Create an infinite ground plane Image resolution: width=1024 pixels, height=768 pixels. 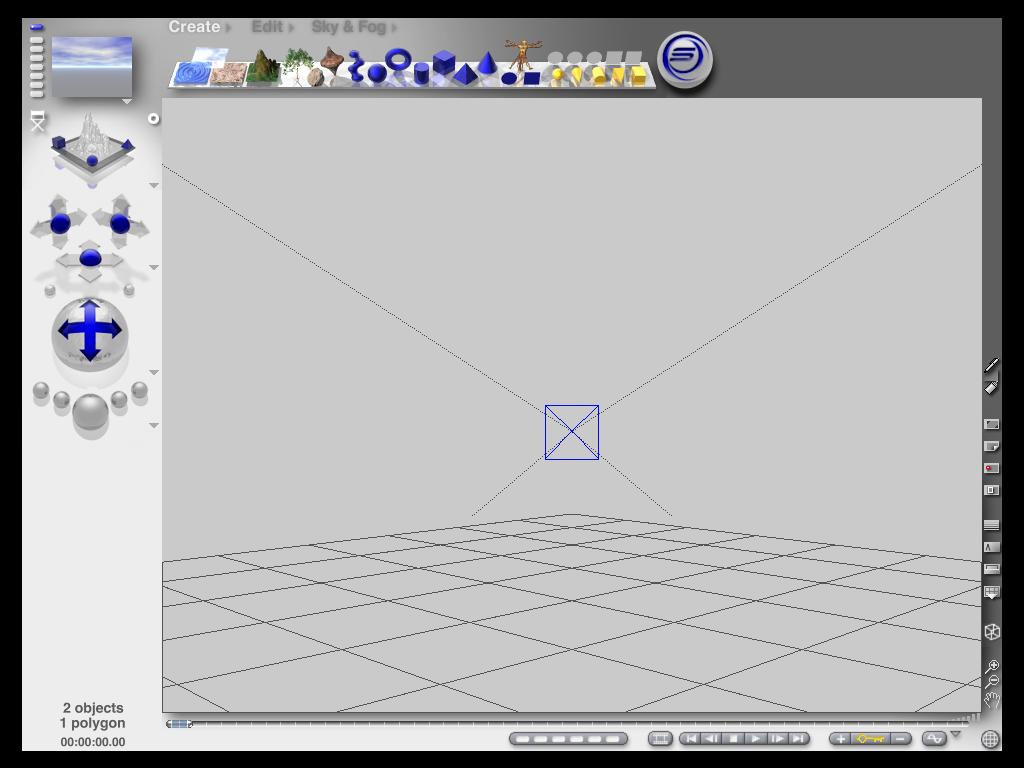click(228, 74)
